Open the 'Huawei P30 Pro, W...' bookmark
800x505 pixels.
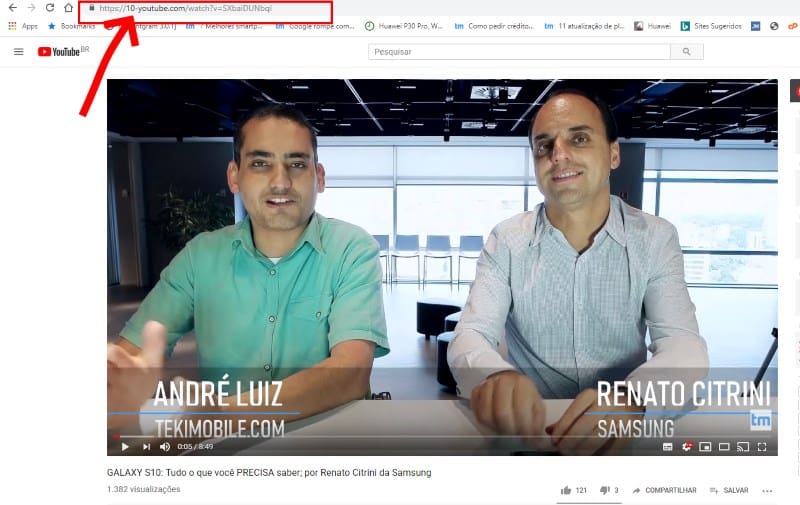(x=404, y=26)
